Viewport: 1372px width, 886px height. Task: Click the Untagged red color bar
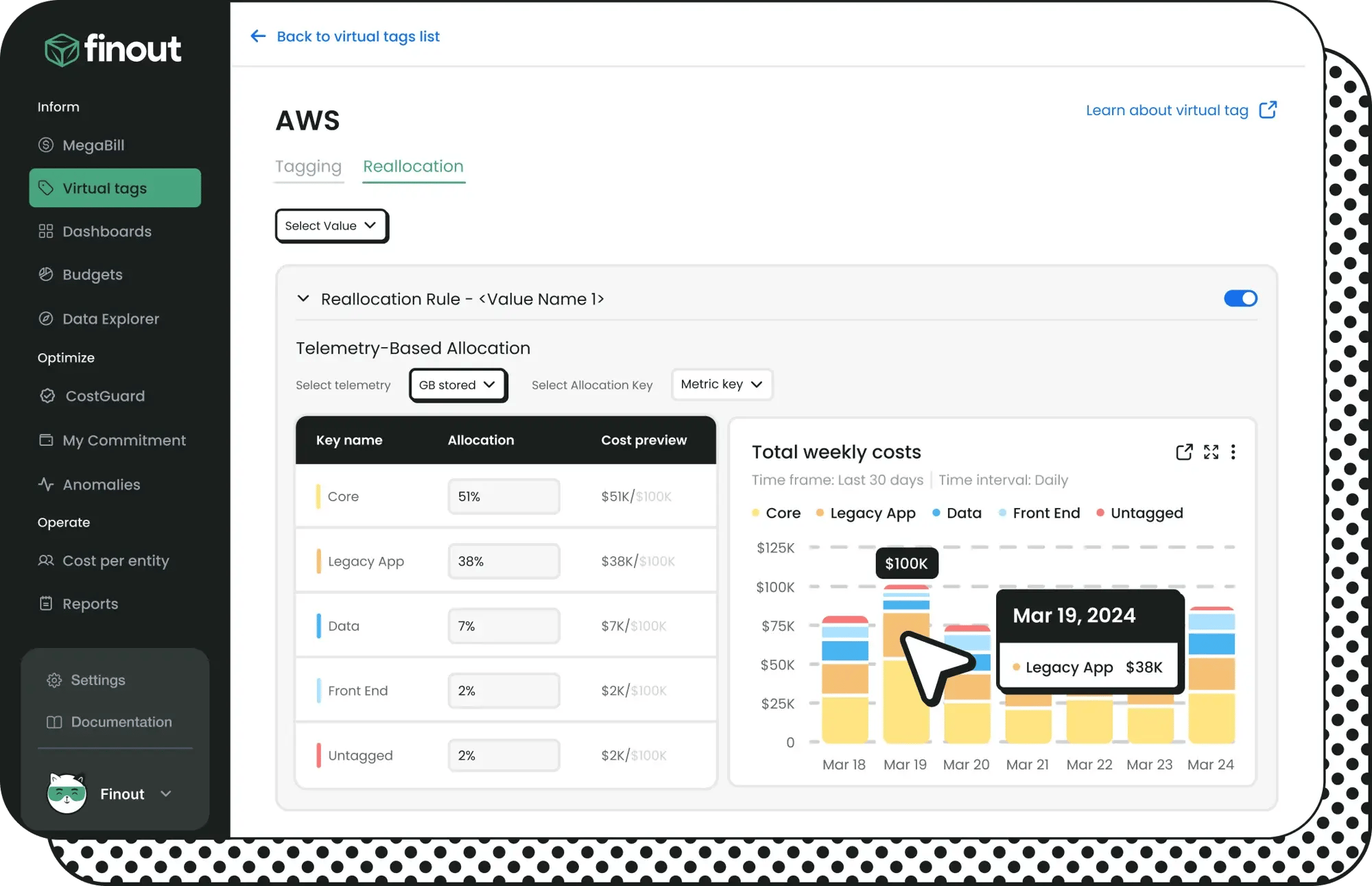coord(318,755)
